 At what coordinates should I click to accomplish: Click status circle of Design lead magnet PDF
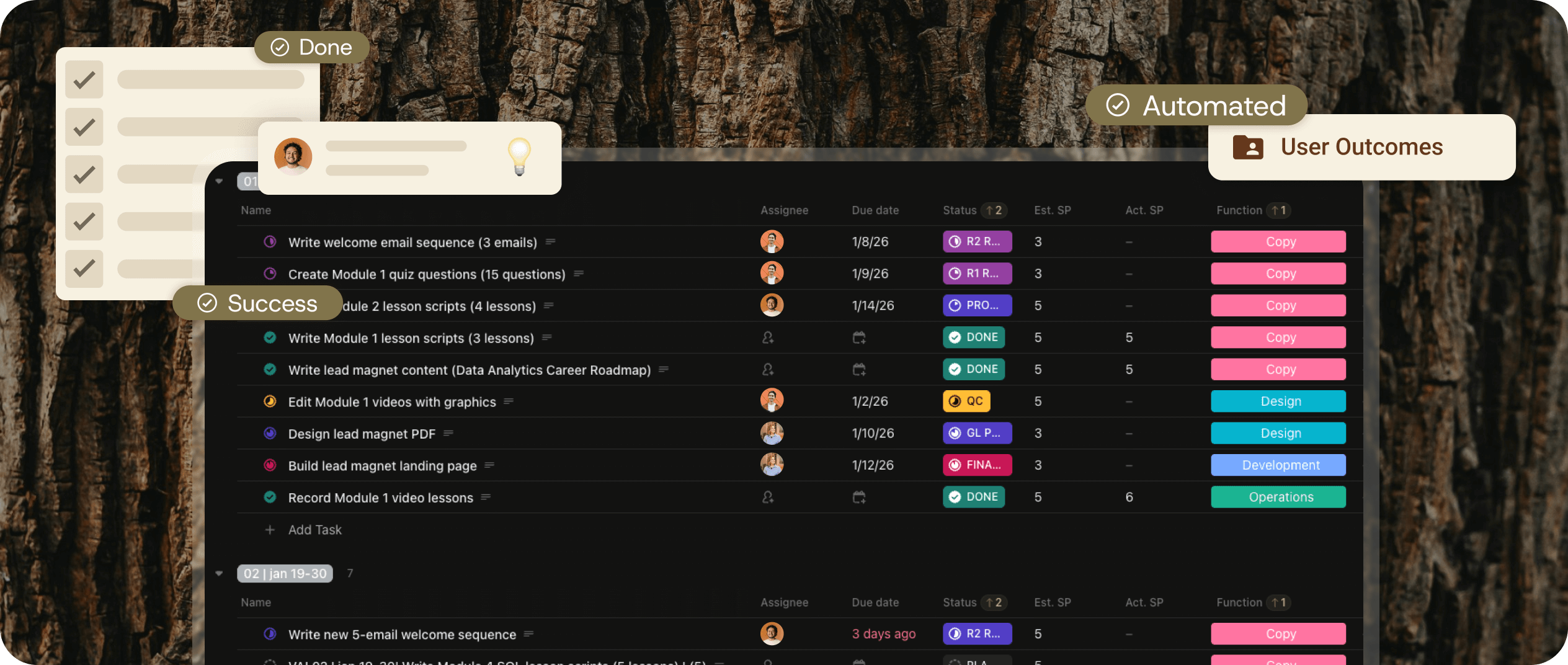[x=270, y=434]
